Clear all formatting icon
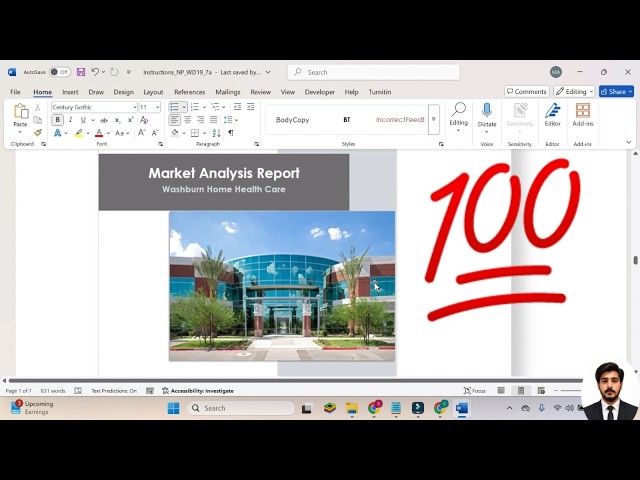 144,120
